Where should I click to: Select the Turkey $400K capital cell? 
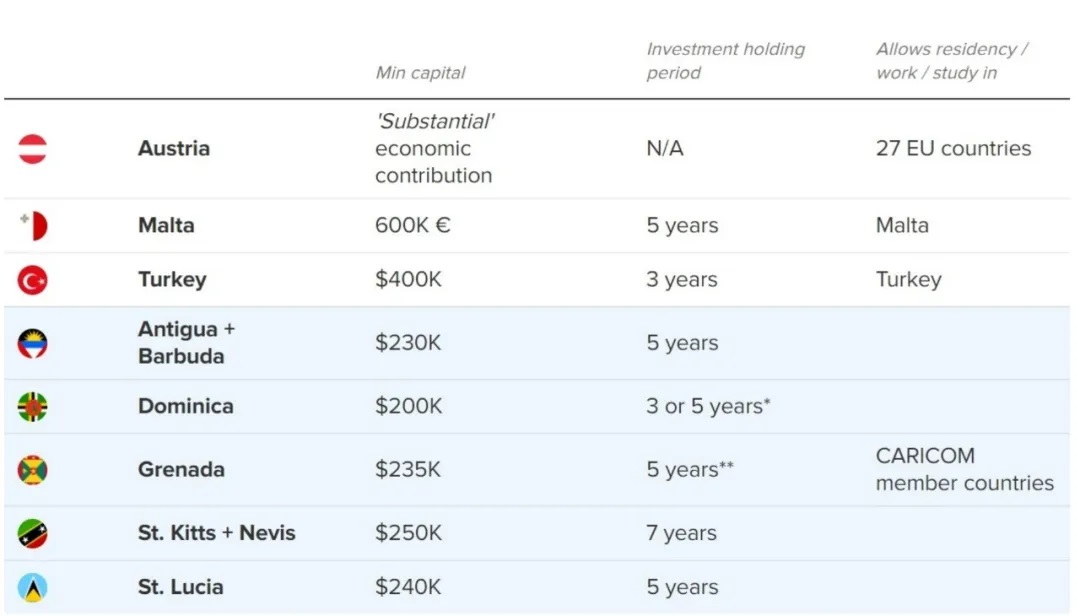(x=408, y=280)
